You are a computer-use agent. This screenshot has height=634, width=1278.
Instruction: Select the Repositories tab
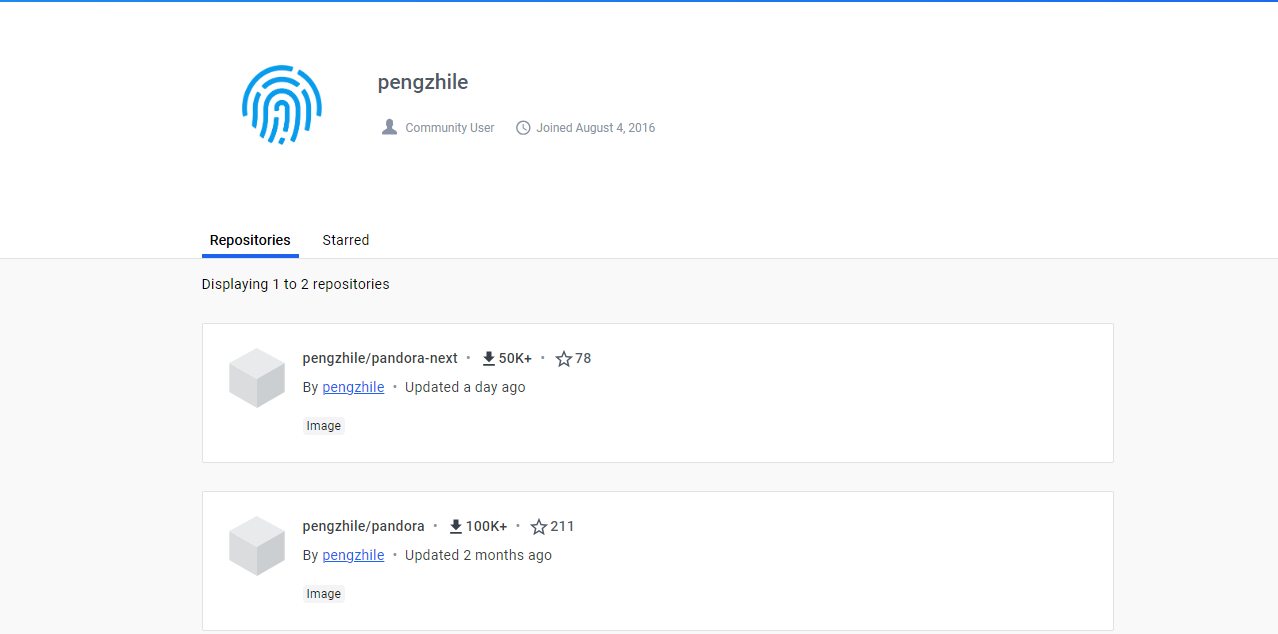(249, 240)
